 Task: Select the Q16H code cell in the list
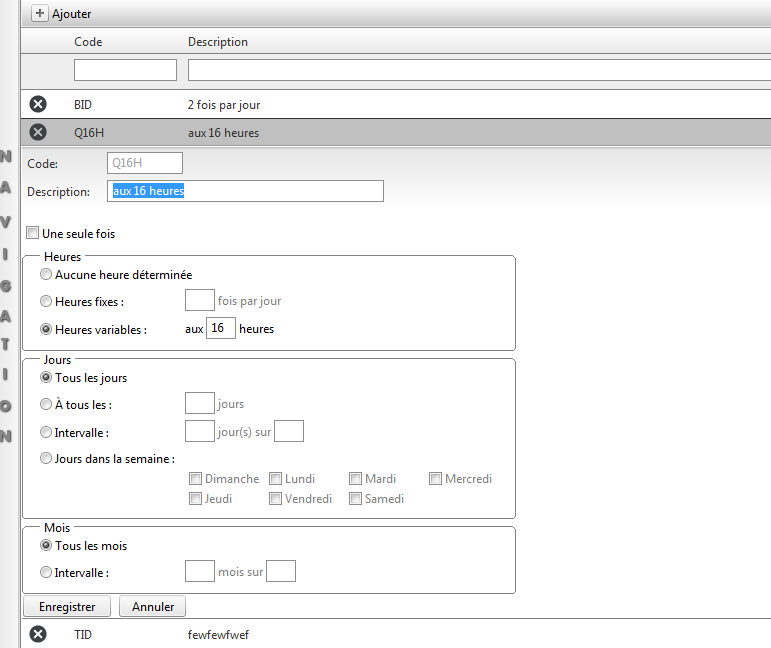click(89, 133)
